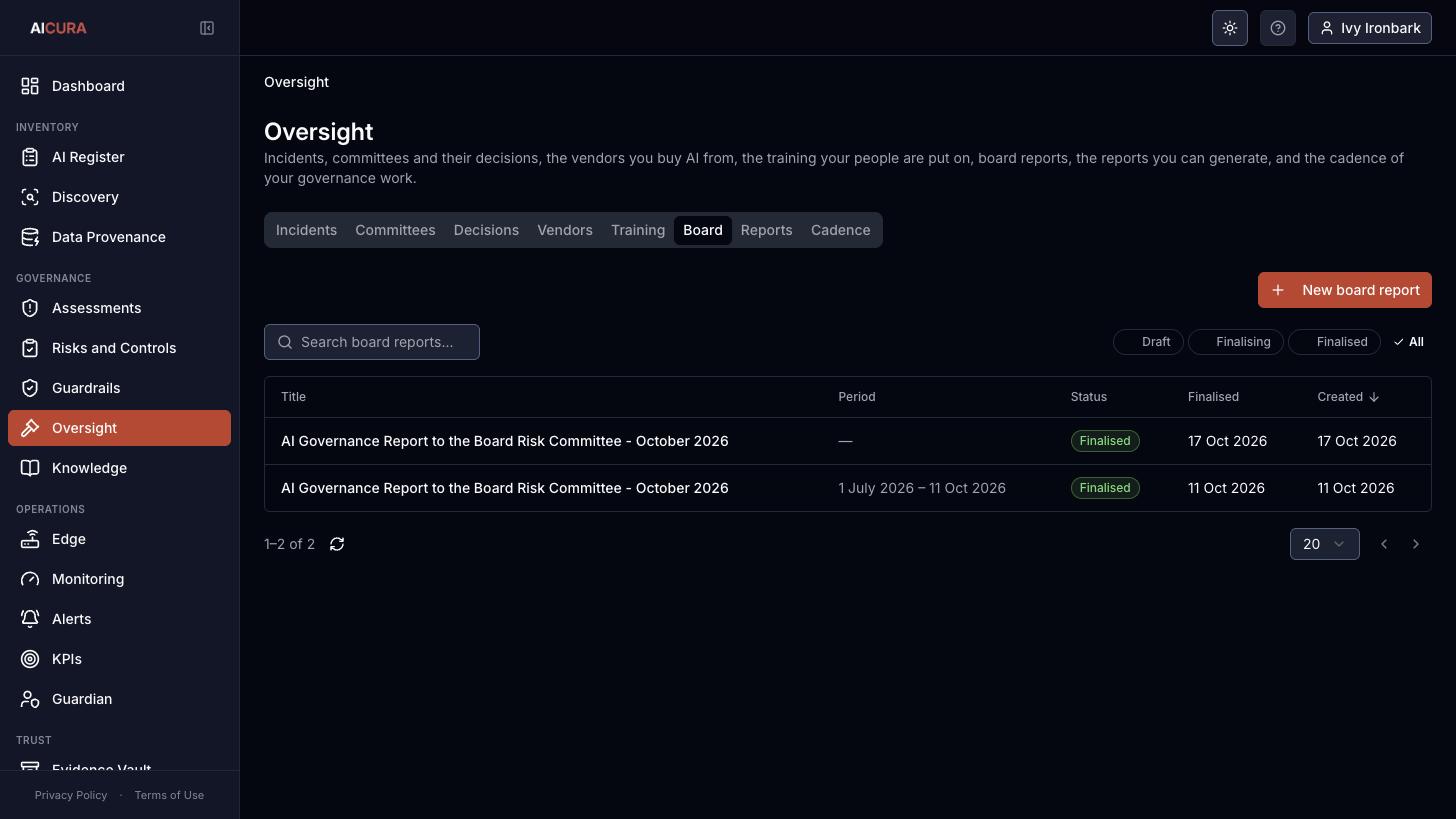Click the Edge router icon
The height and width of the screenshot is (819, 1456).
tap(30, 539)
